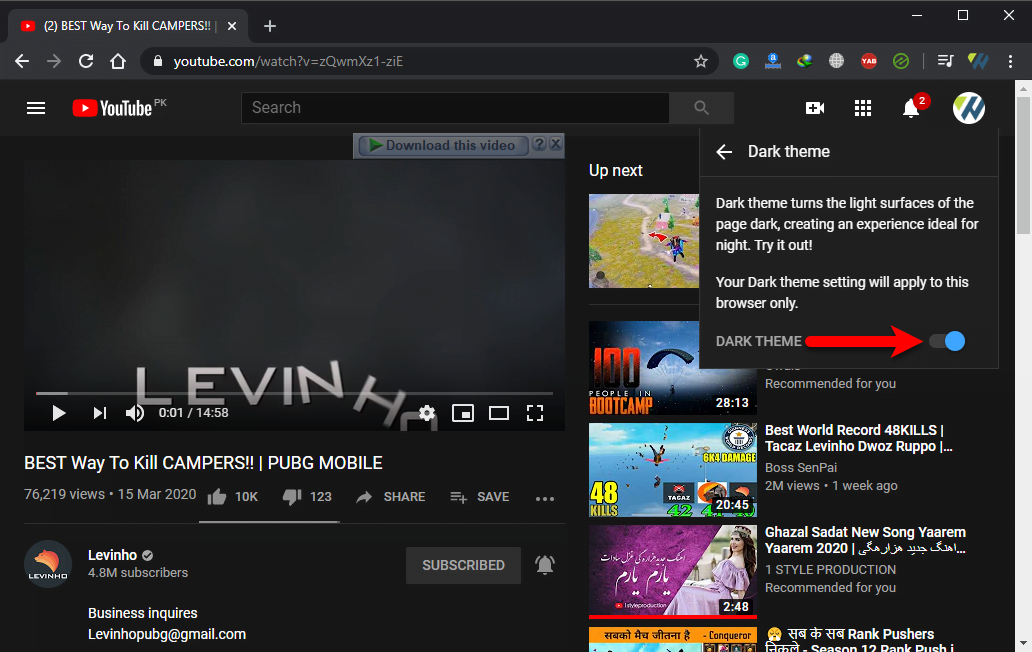Dislike the video with 123 dislikes
The image size is (1032, 652).
(x=307, y=497)
